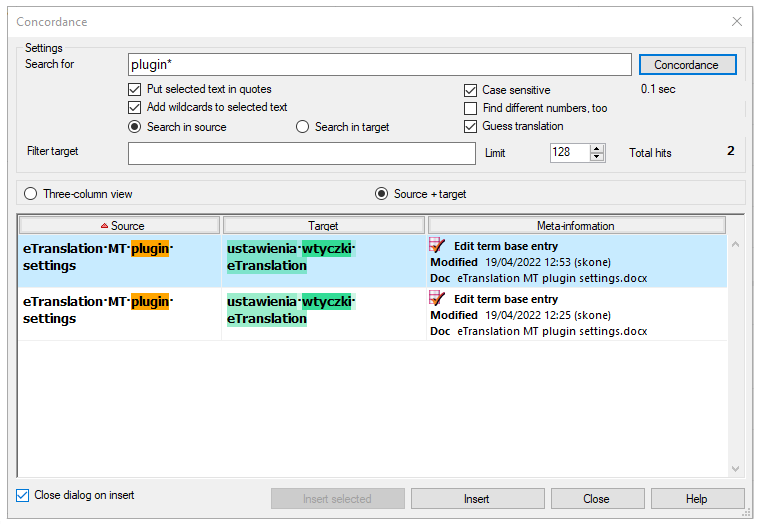Click the first result's Doc file name
Screen dimensions: 759x524
point(552,278)
